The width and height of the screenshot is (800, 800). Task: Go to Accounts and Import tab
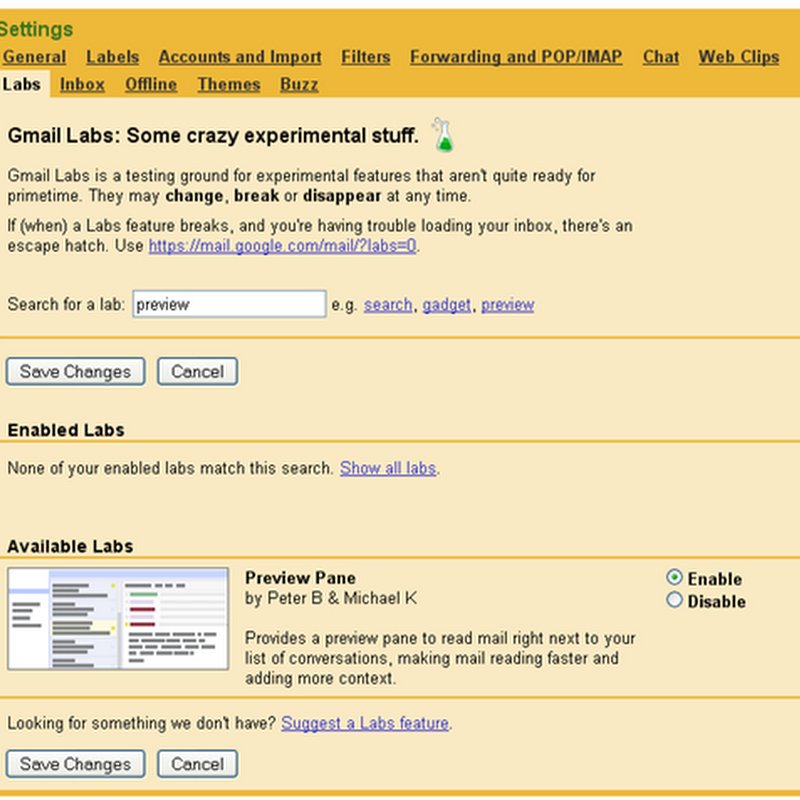[240, 57]
